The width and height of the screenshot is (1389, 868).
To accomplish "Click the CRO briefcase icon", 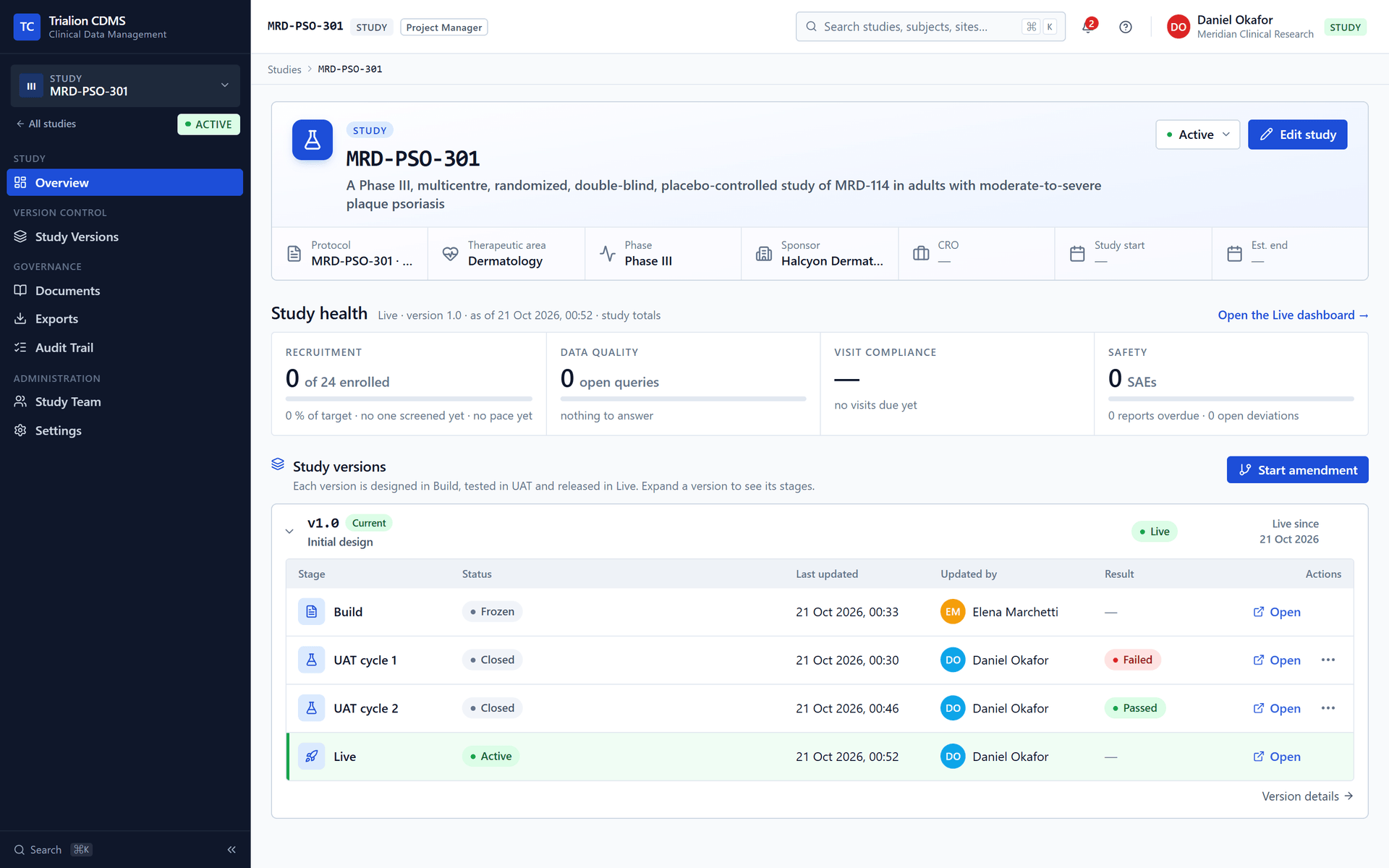I will [x=921, y=254].
